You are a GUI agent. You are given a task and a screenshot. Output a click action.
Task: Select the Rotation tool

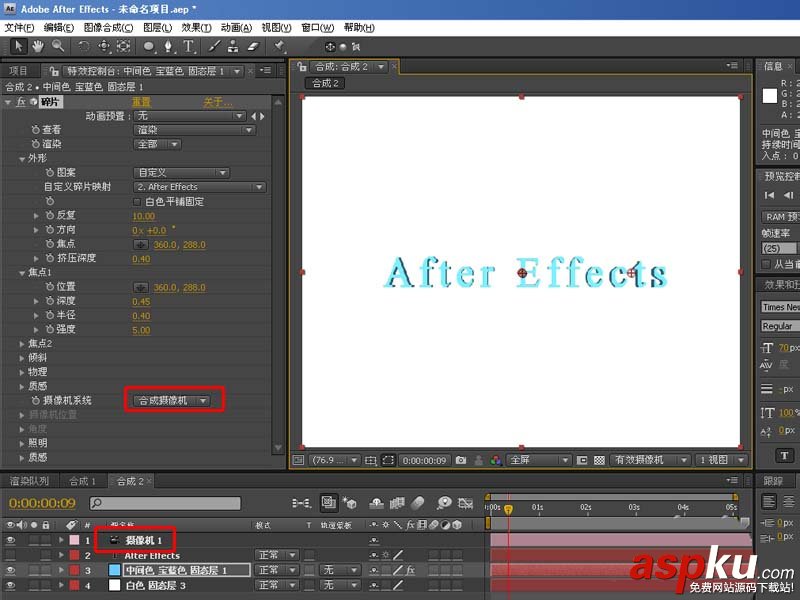click(x=84, y=46)
